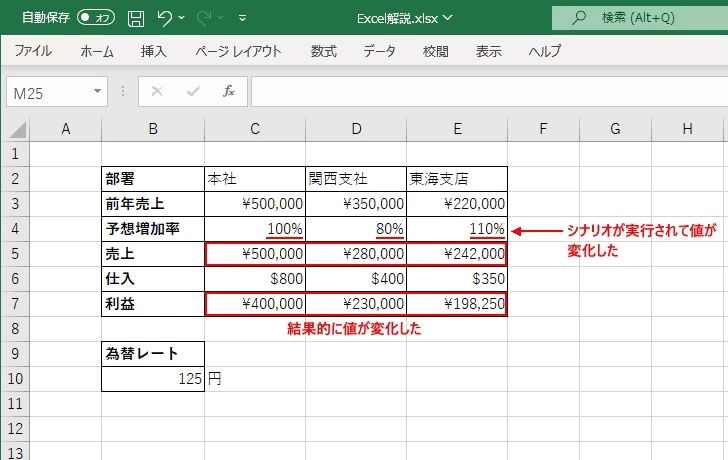728x460 pixels.
Task: Click cell ¥280,000
Action: [356, 254]
